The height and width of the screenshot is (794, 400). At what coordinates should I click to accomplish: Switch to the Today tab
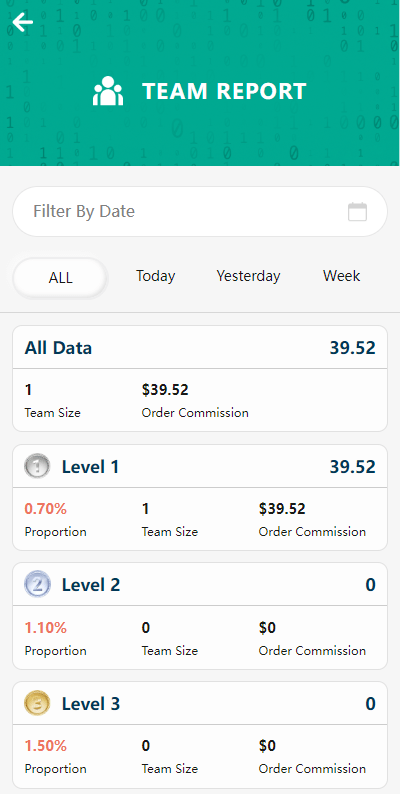coord(155,276)
